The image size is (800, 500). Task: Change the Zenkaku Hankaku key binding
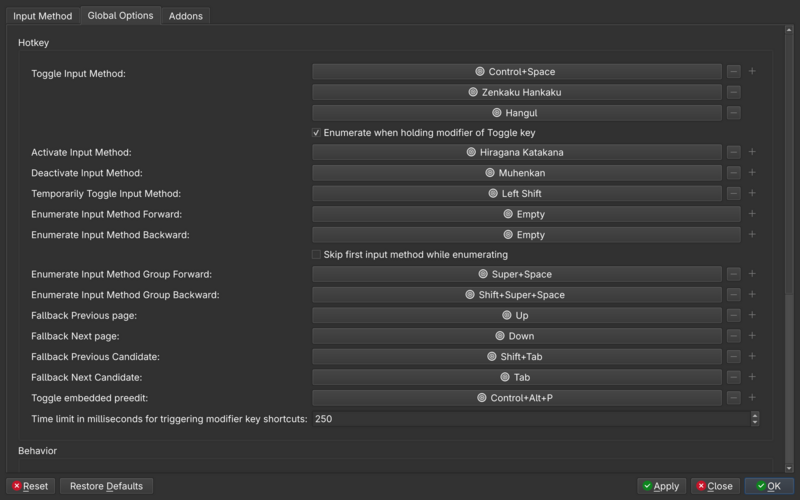pos(517,92)
